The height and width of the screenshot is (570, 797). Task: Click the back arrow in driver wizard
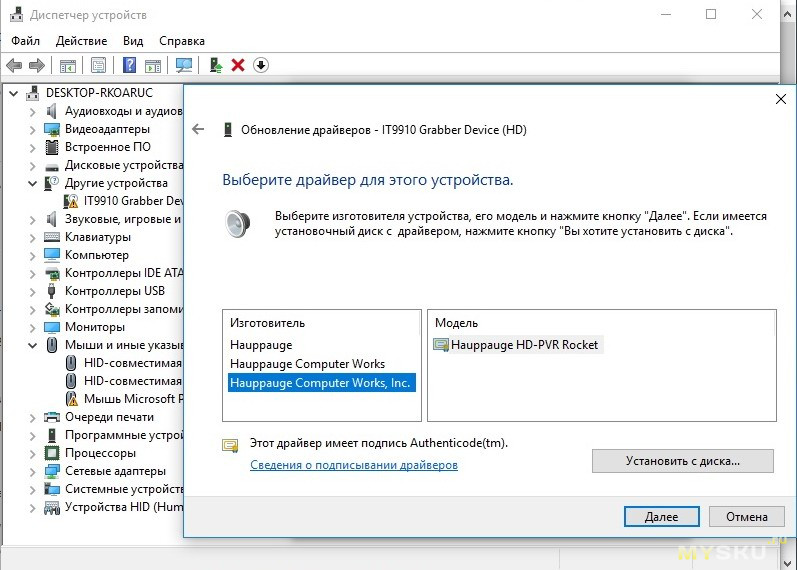[198, 129]
